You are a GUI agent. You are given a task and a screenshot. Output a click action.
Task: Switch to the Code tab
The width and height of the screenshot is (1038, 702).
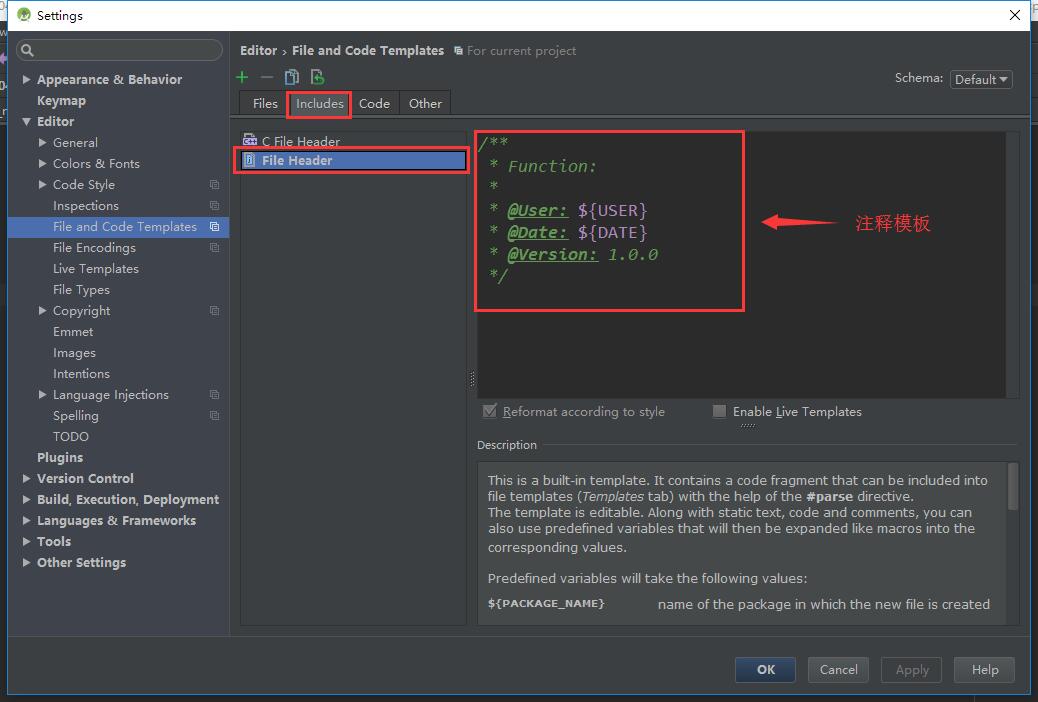[374, 103]
